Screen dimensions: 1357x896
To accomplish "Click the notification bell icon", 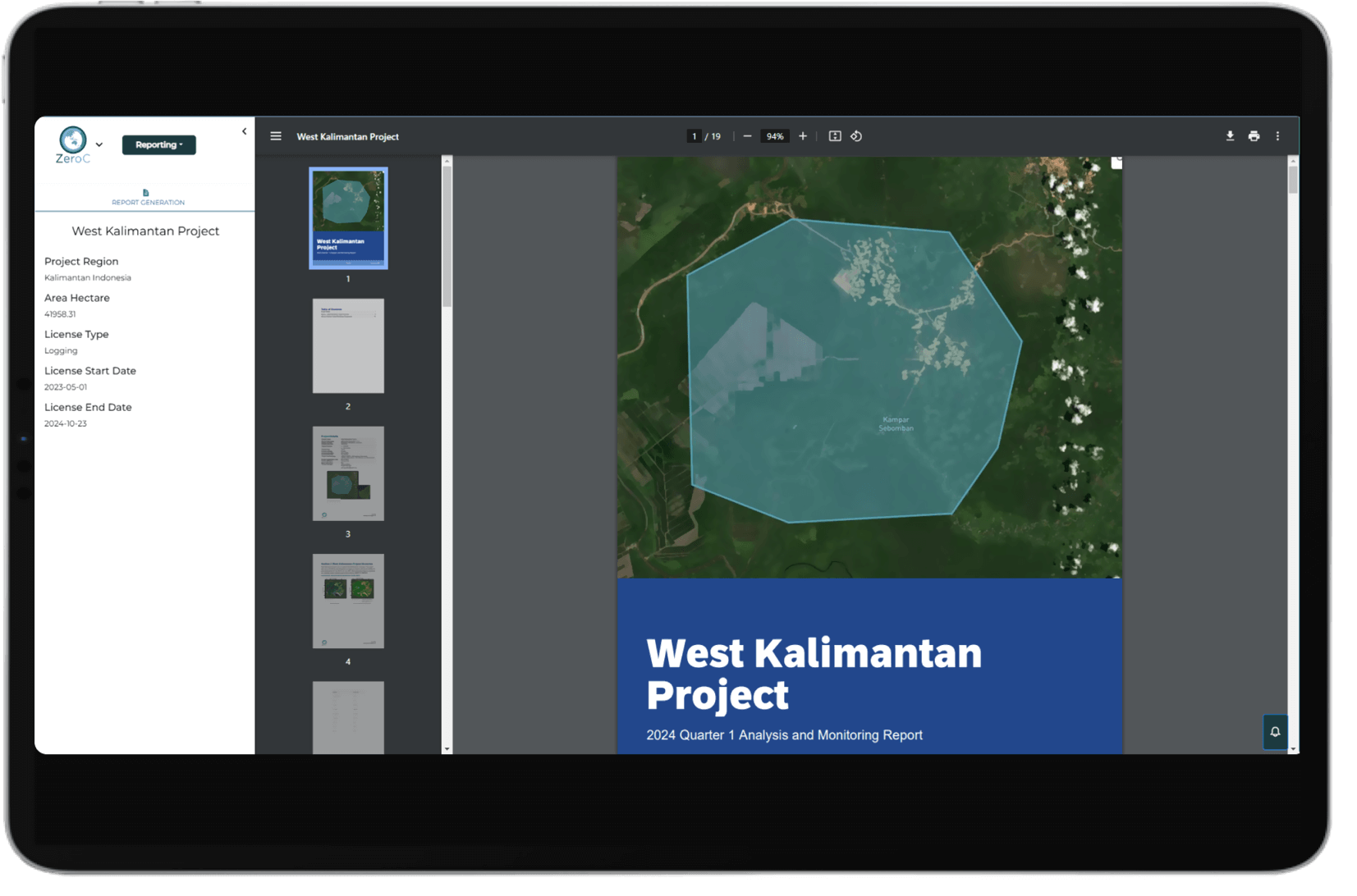I will [1275, 731].
